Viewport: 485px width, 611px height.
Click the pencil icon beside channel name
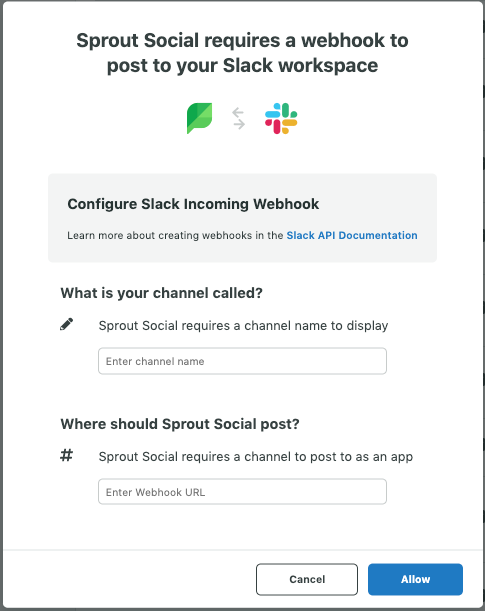[67, 324]
